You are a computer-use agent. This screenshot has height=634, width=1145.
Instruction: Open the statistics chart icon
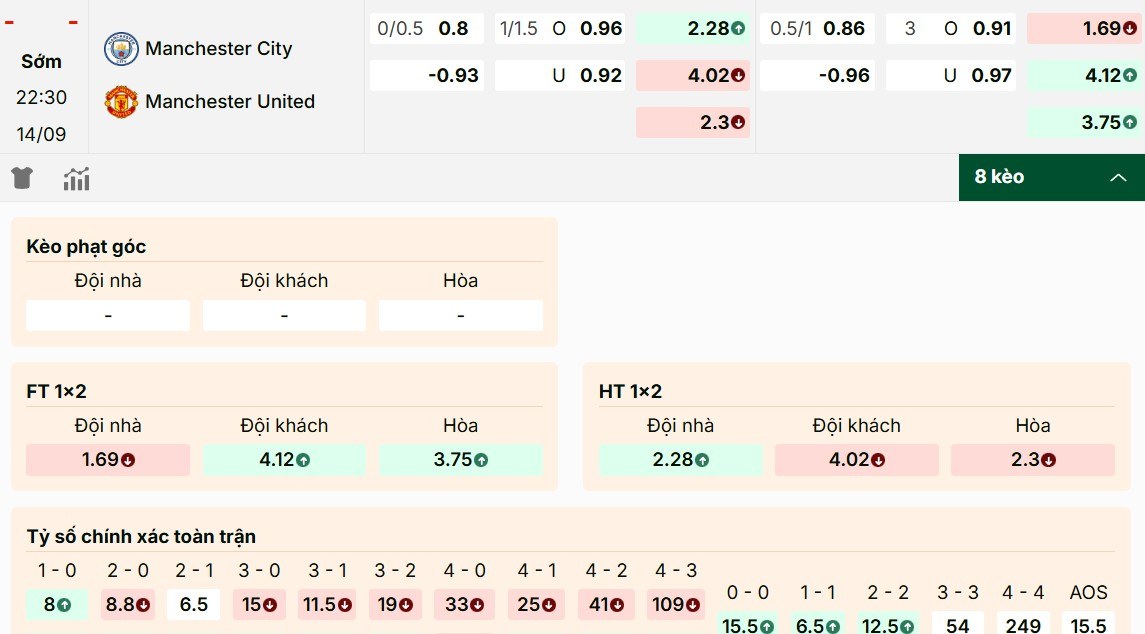(x=76, y=177)
